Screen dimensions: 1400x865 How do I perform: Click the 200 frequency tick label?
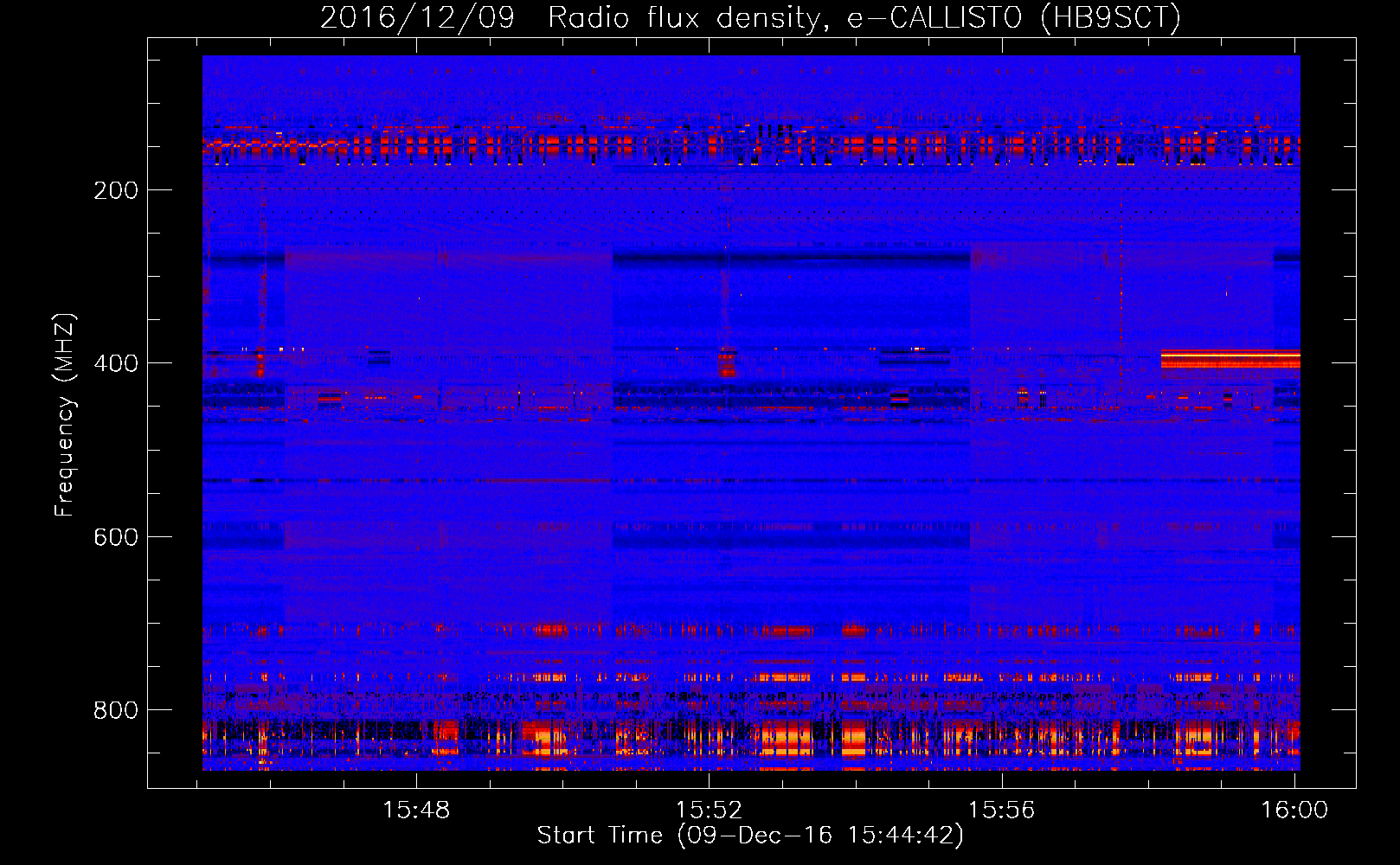coord(116,190)
